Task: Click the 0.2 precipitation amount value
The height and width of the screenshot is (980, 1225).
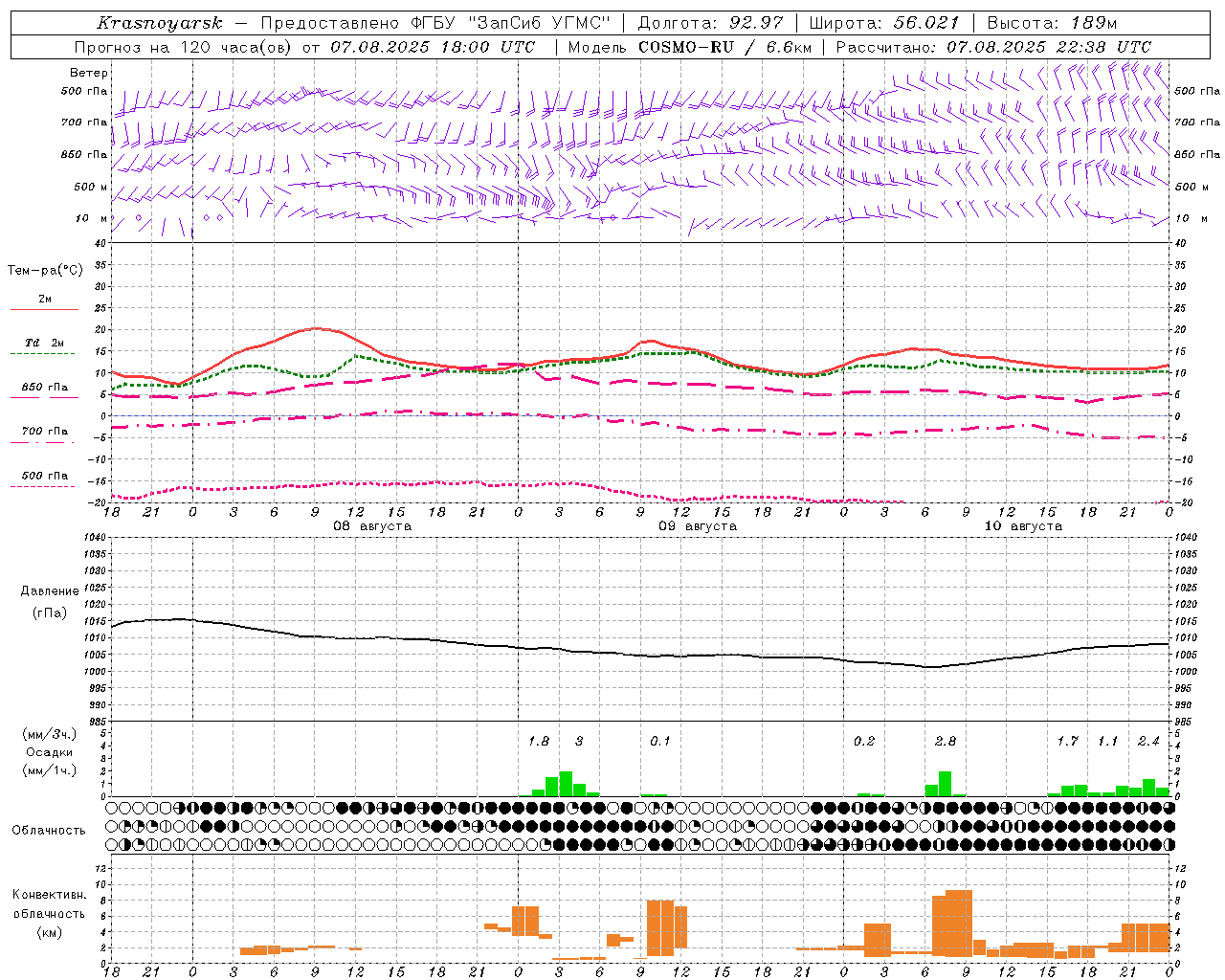Action: (x=864, y=742)
